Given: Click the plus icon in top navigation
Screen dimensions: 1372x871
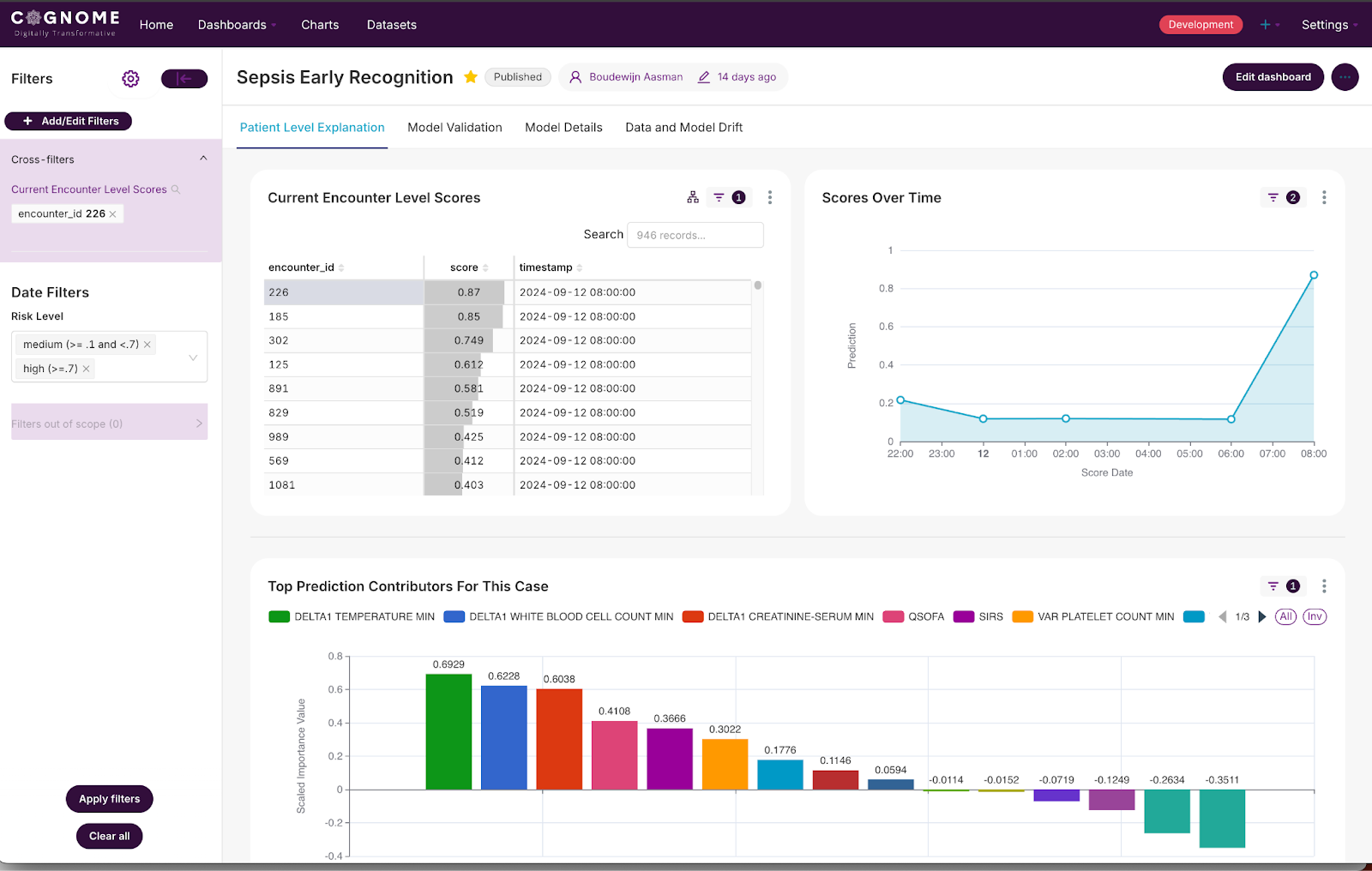Looking at the screenshot, I should click(x=1265, y=25).
